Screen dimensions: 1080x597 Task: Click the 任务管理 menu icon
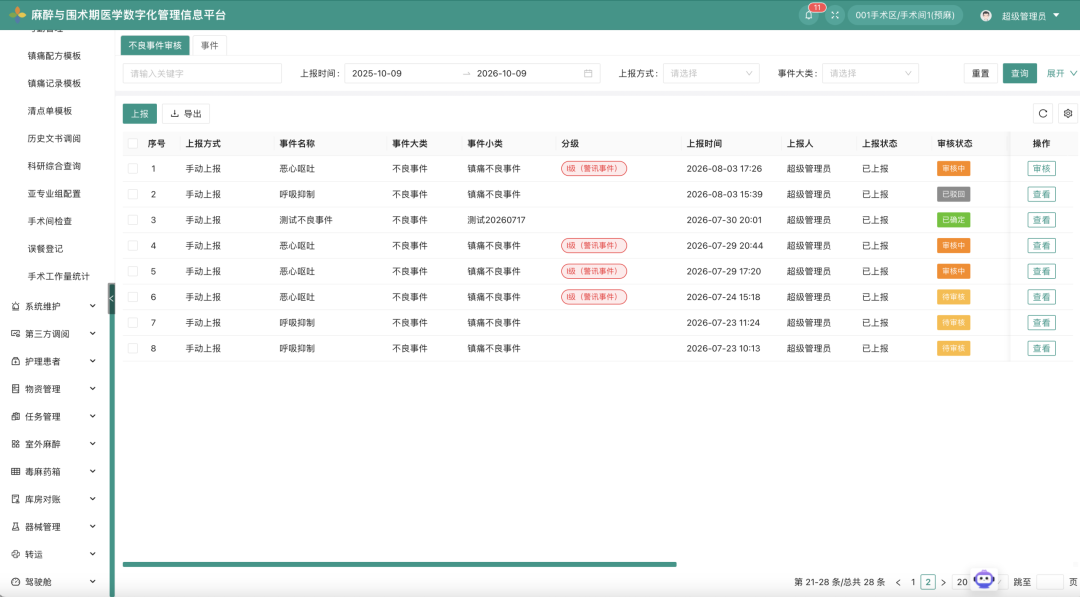click(15, 417)
